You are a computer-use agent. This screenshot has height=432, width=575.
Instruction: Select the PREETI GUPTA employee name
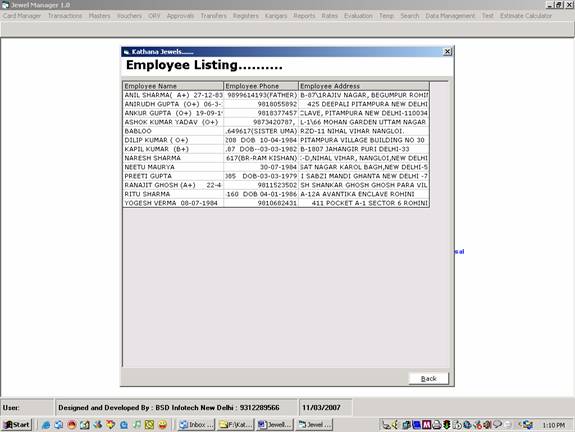173,176
